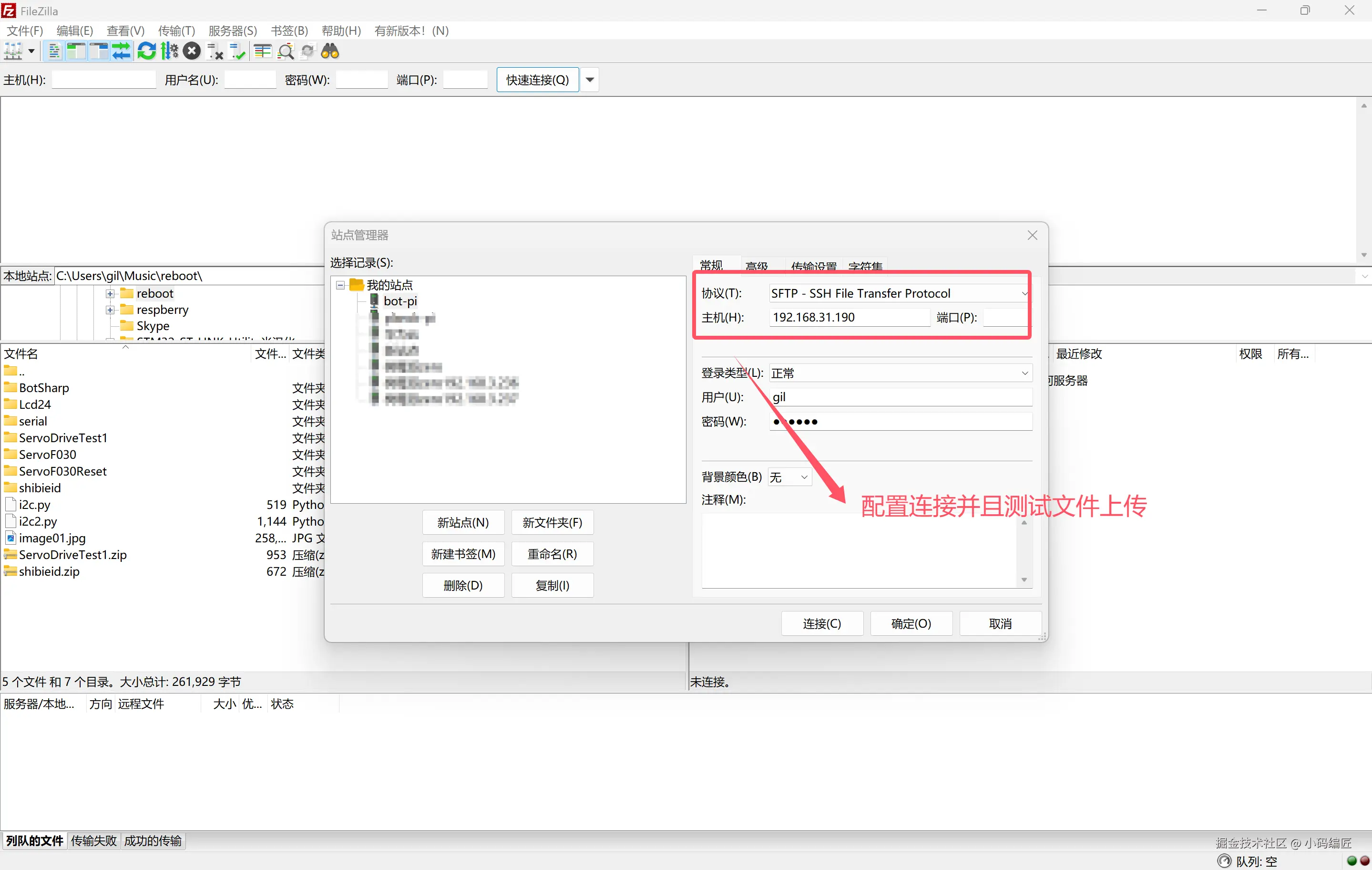The width and height of the screenshot is (1372, 870).
Task: Open the 服务器(S) menu
Action: 233,31
